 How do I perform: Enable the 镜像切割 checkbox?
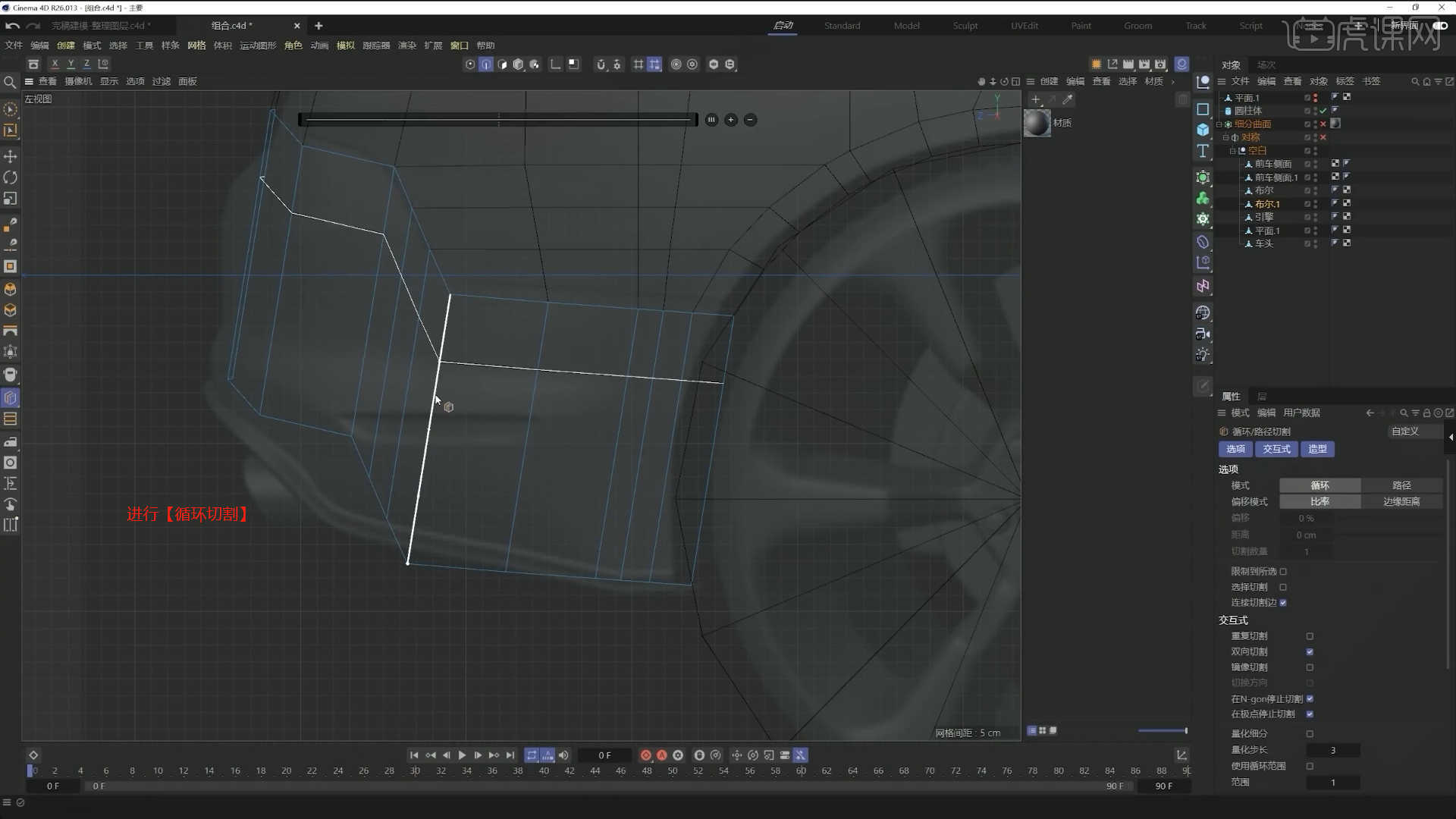(1310, 667)
